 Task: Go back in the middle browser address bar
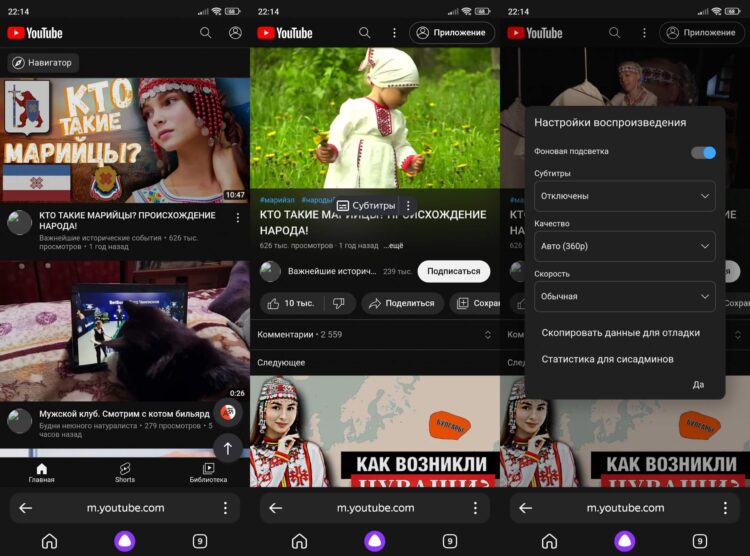click(x=276, y=508)
